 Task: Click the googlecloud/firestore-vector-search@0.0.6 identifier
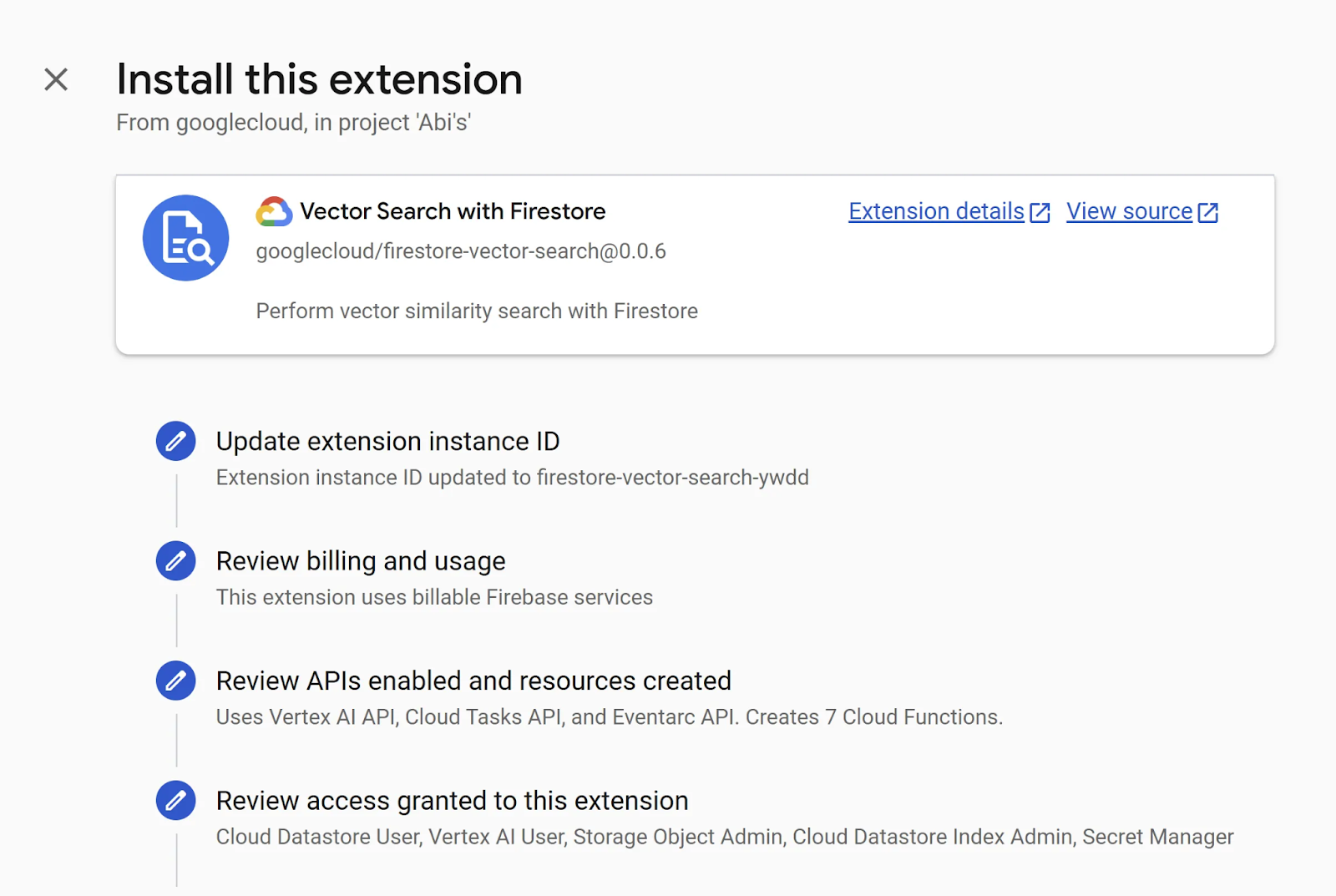click(x=461, y=251)
